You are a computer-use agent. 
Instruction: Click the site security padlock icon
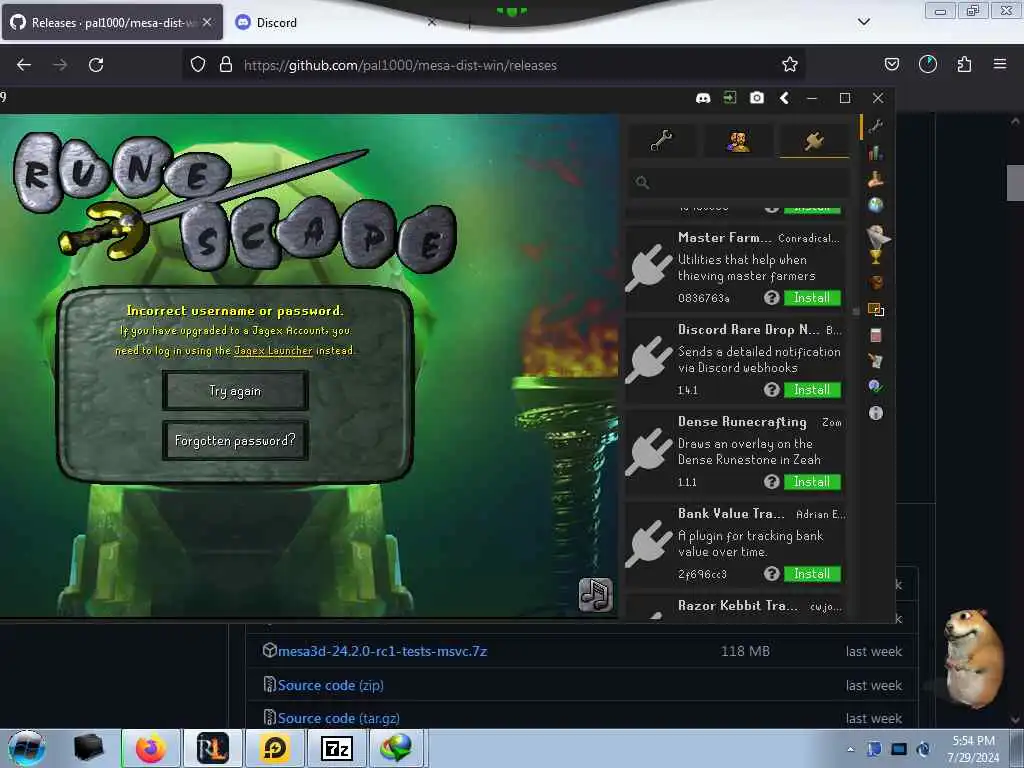point(226,65)
